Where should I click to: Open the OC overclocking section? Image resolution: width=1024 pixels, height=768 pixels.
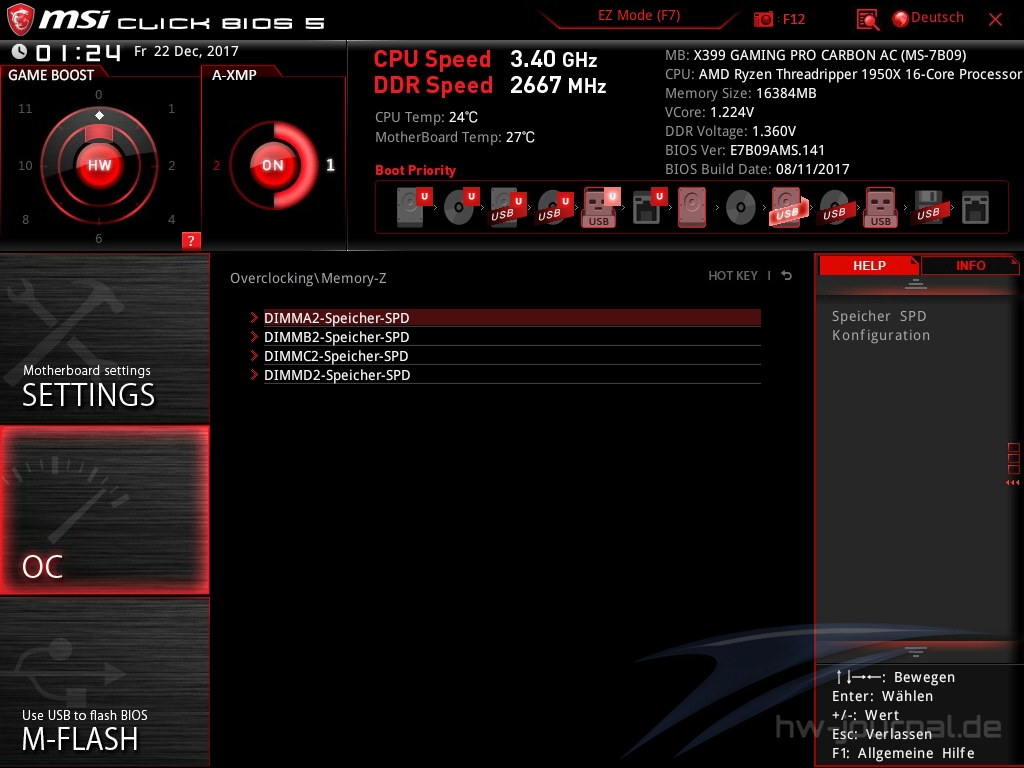pyautogui.click(x=104, y=510)
